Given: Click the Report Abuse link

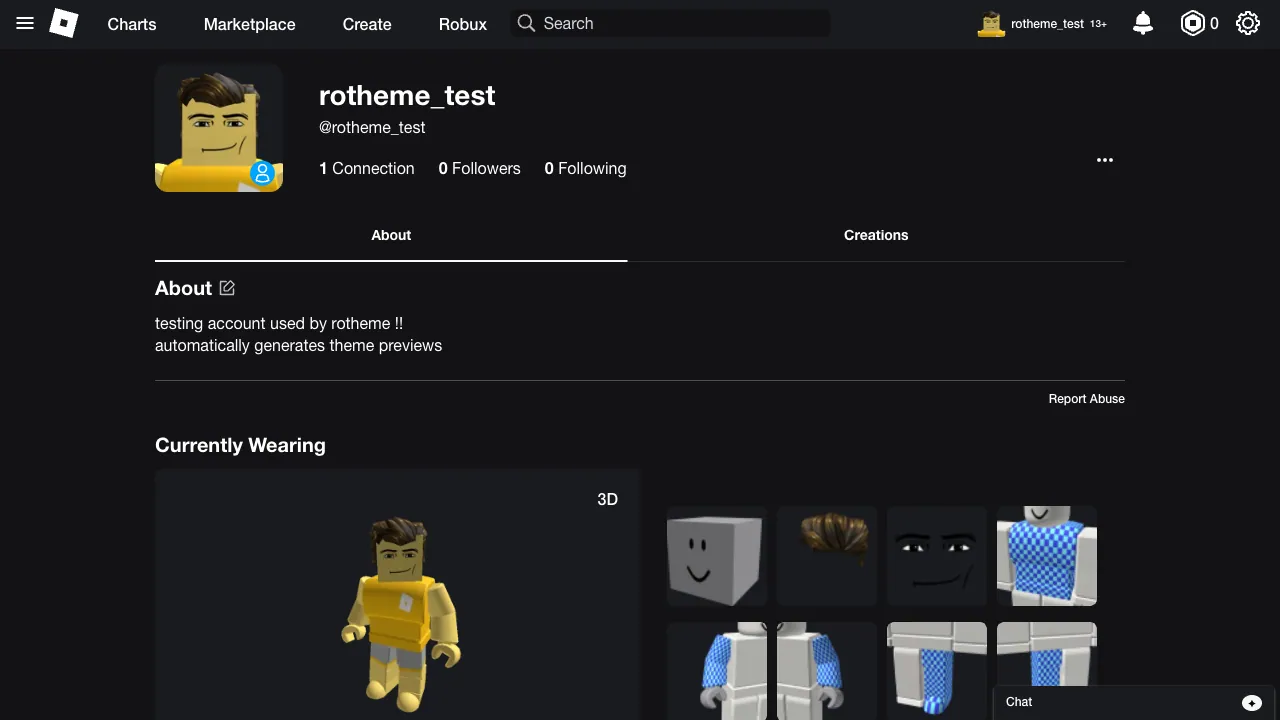Looking at the screenshot, I should point(1086,398).
